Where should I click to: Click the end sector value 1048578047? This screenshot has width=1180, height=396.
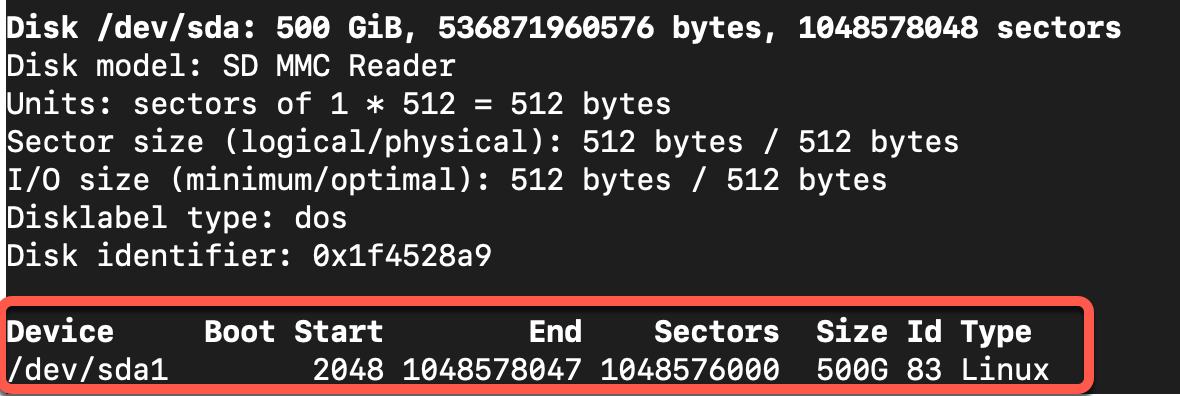[x=492, y=370]
